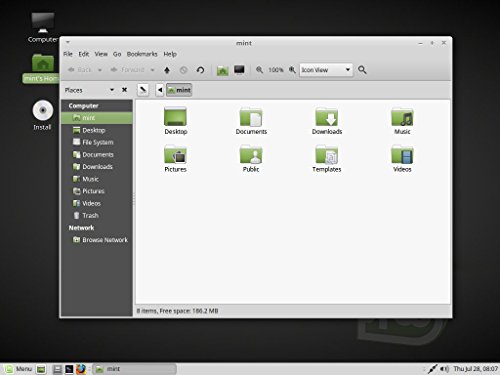Click the panel clock Thu Jul 28
Image resolution: width=500 pixels, height=375 pixels.
tap(476, 369)
